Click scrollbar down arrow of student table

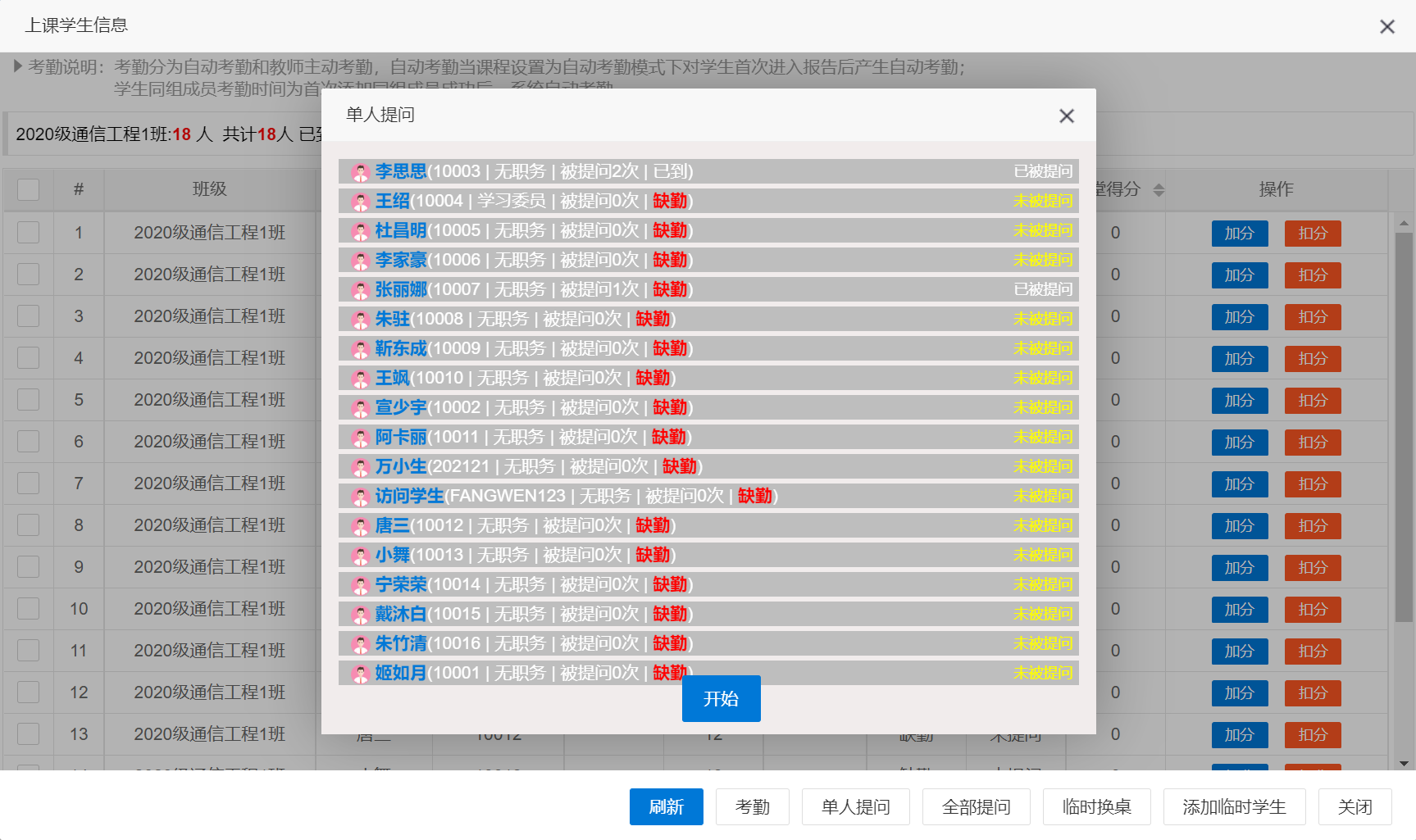point(1404,763)
